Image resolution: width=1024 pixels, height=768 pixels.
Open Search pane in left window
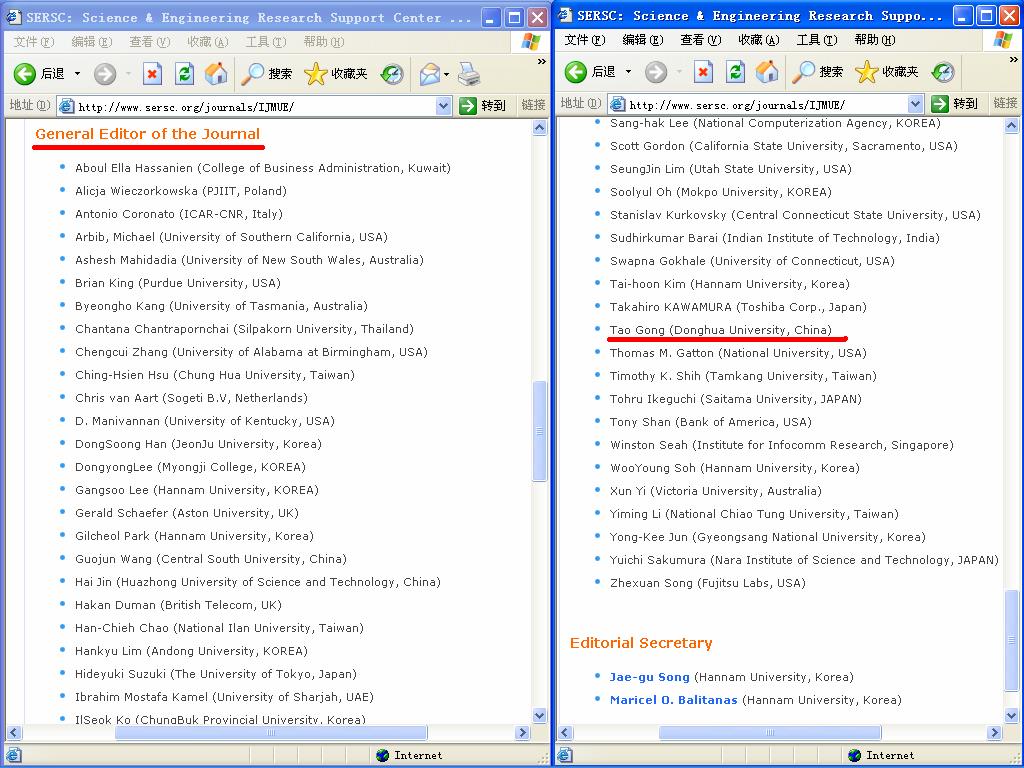pos(266,74)
